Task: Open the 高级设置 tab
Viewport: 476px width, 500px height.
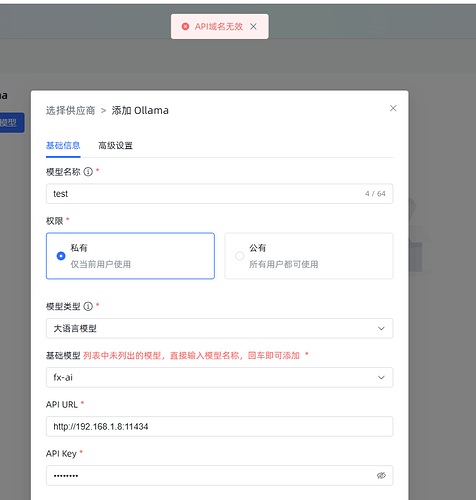Action: [x=115, y=146]
